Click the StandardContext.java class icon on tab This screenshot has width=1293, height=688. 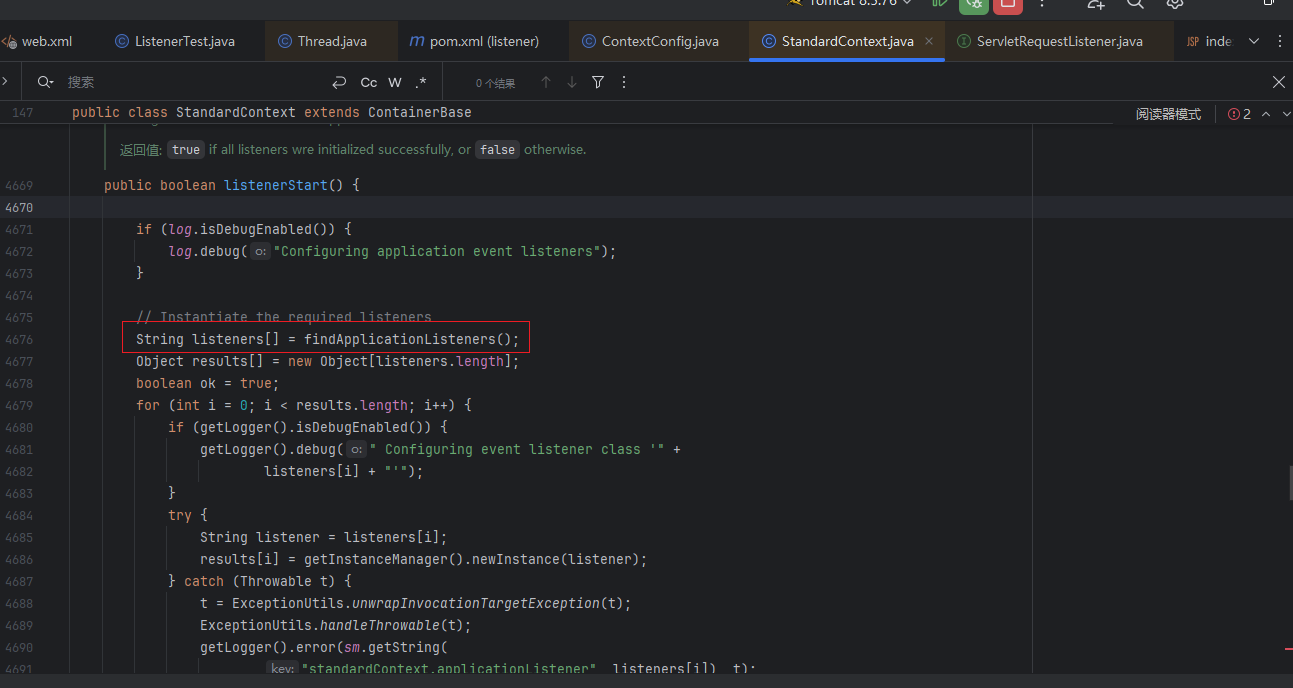[x=768, y=41]
